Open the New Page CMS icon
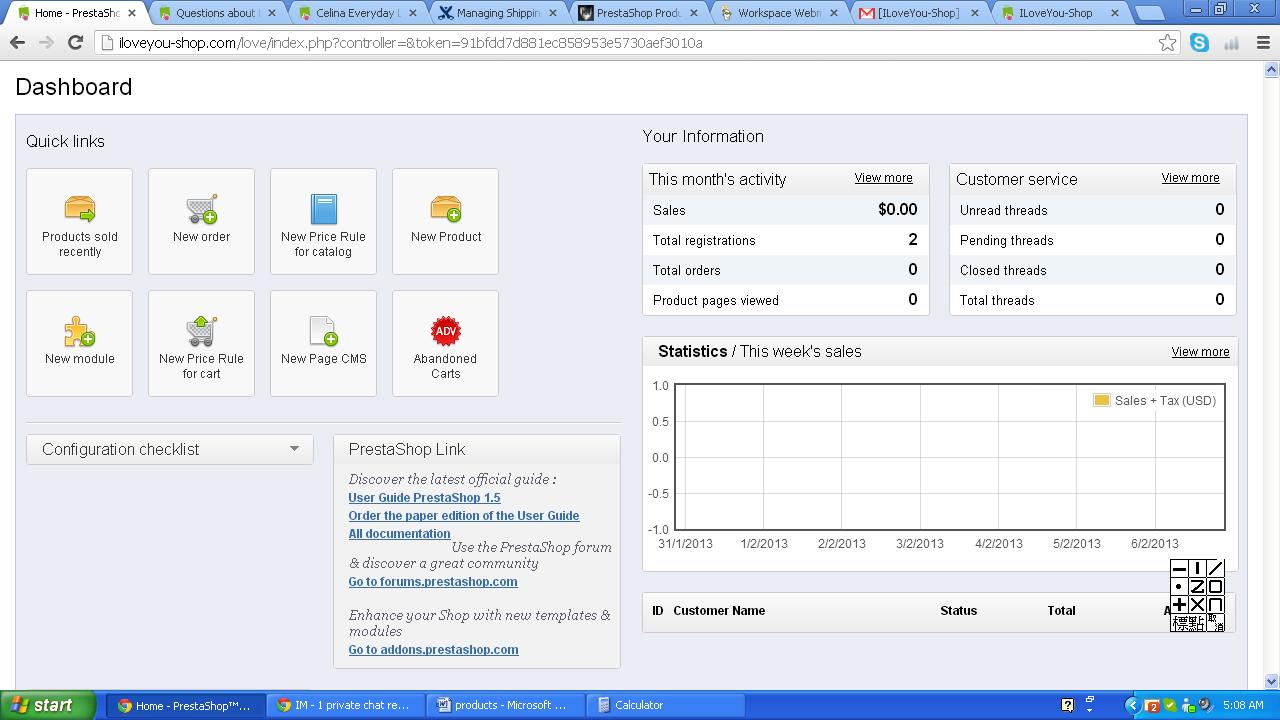 (323, 331)
